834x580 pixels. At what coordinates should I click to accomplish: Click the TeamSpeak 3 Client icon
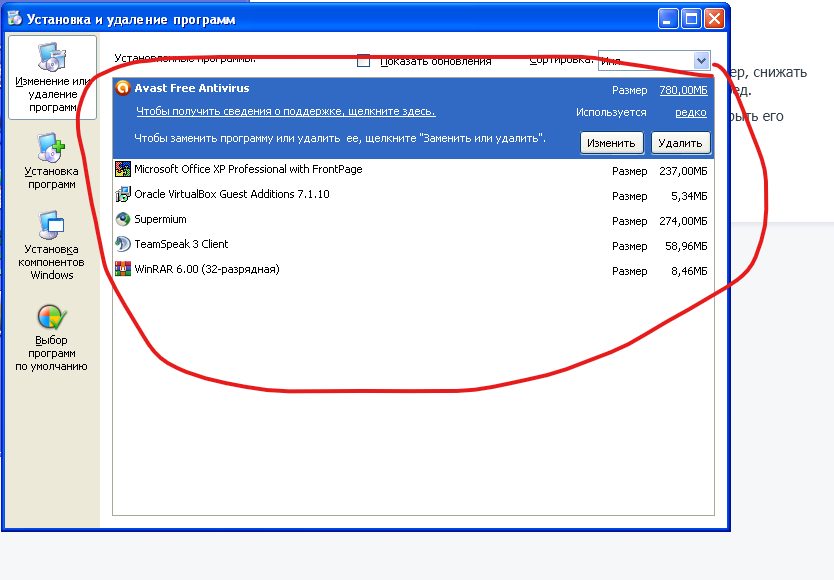tap(123, 244)
